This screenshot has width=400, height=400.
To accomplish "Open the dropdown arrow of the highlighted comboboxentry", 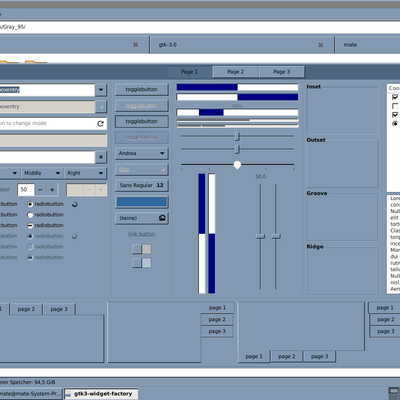I will [x=101, y=90].
